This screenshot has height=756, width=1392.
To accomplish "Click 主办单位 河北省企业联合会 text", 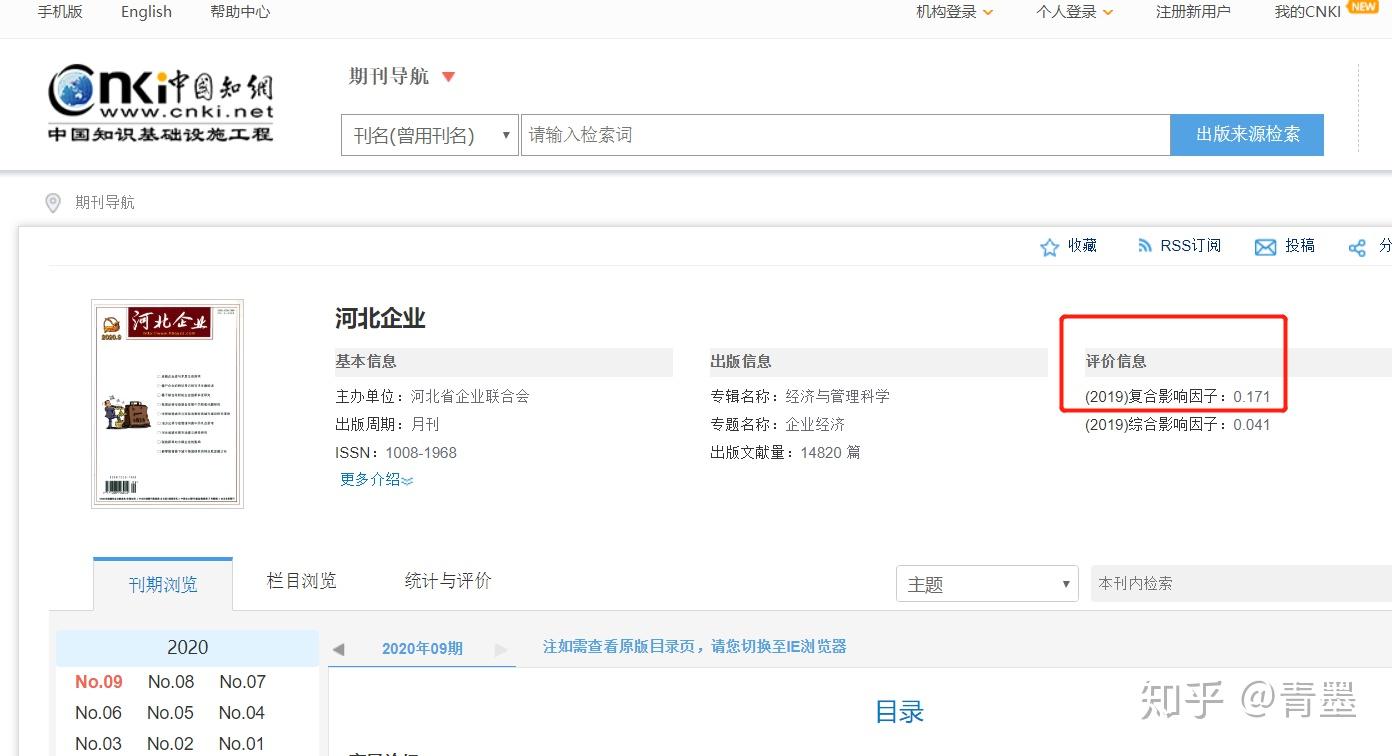I will pyautogui.click(x=432, y=396).
